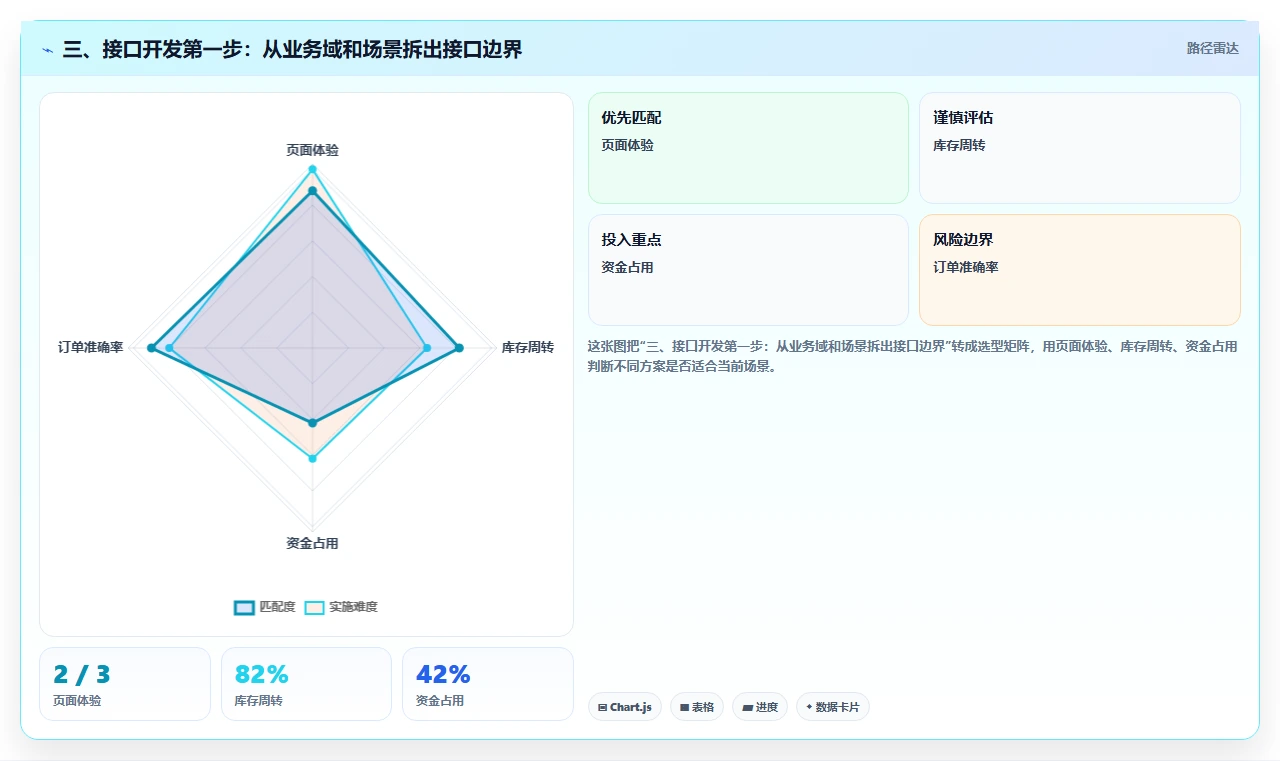Screen dimensions: 1280x761
Task: Click the description paragraph starting 这张图把
Action: tap(913, 356)
